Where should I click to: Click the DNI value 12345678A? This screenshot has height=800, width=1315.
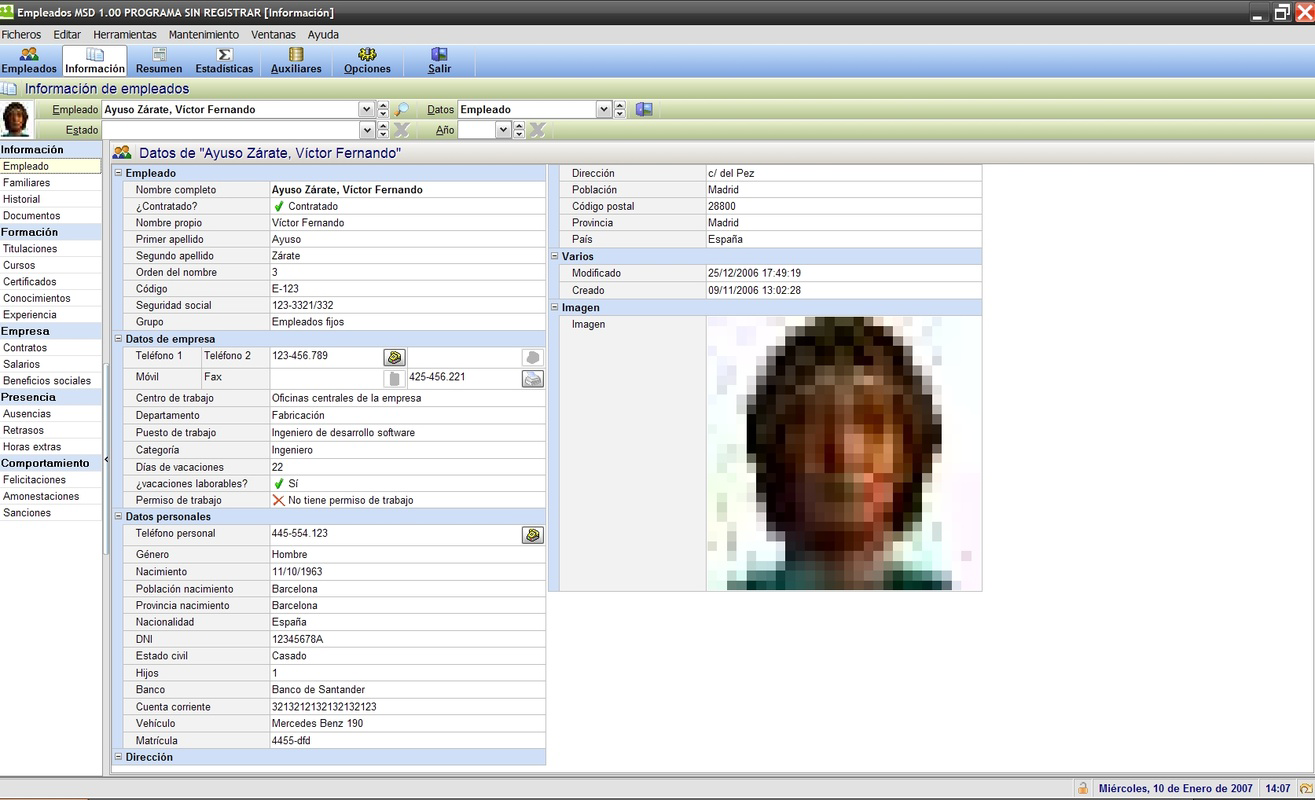[x=297, y=639]
